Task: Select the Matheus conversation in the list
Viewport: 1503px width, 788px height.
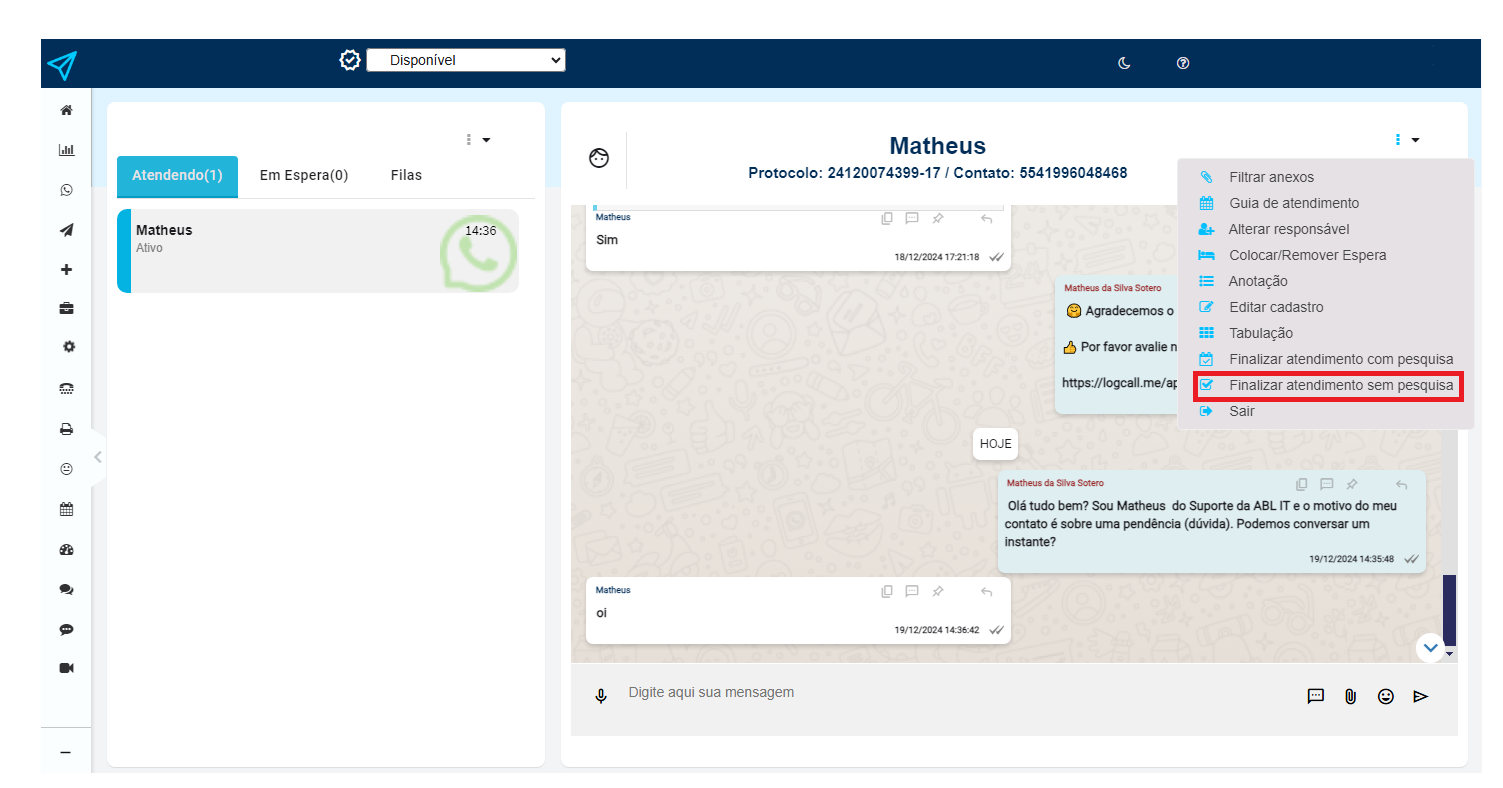Action: 318,251
